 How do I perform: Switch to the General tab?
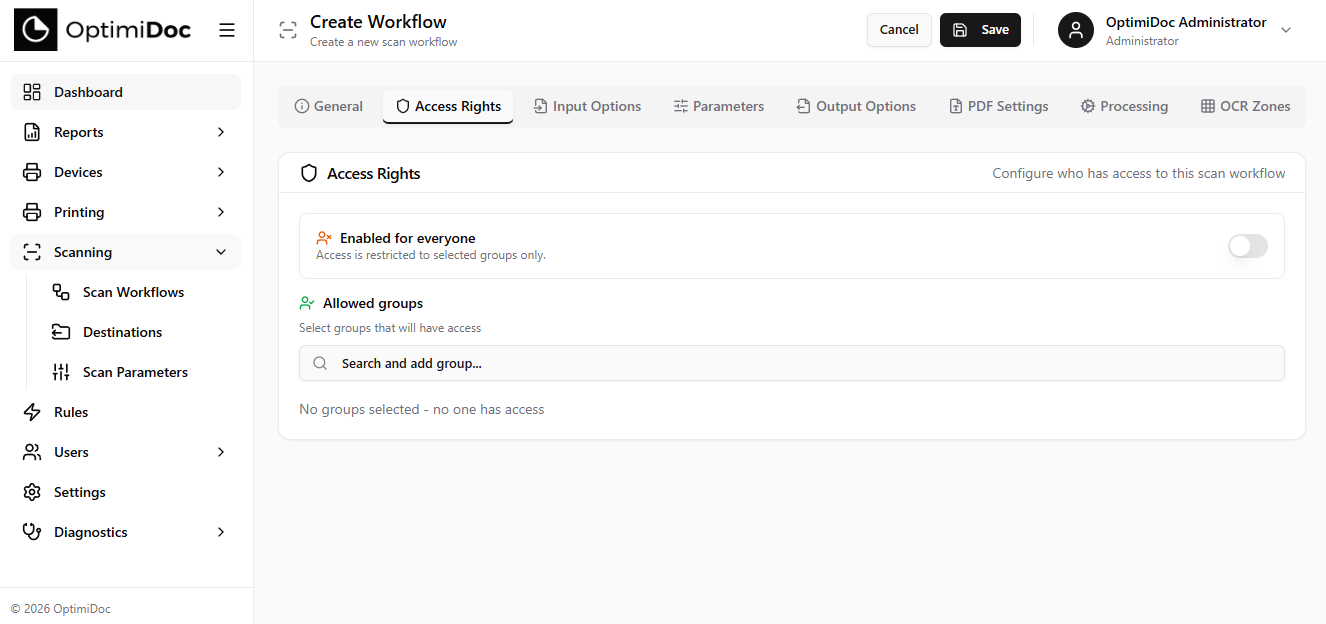(x=329, y=107)
